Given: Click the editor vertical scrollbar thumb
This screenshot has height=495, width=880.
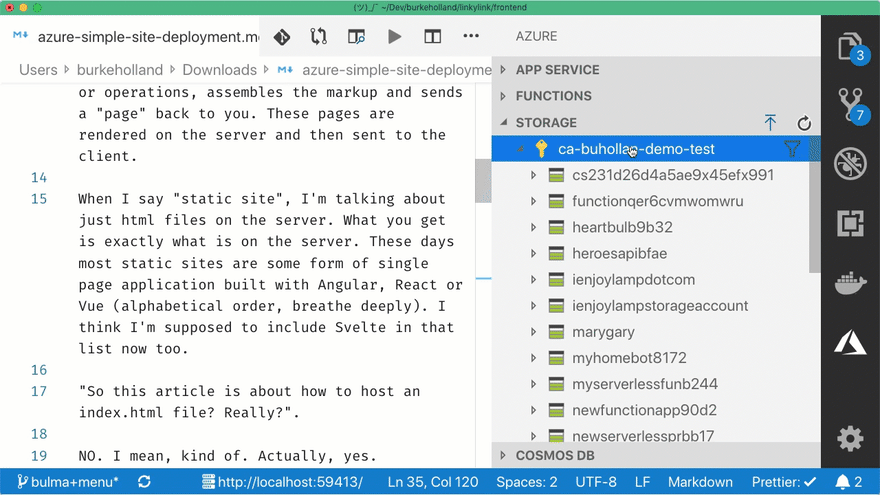Looking at the screenshot, I should [483, 181].
